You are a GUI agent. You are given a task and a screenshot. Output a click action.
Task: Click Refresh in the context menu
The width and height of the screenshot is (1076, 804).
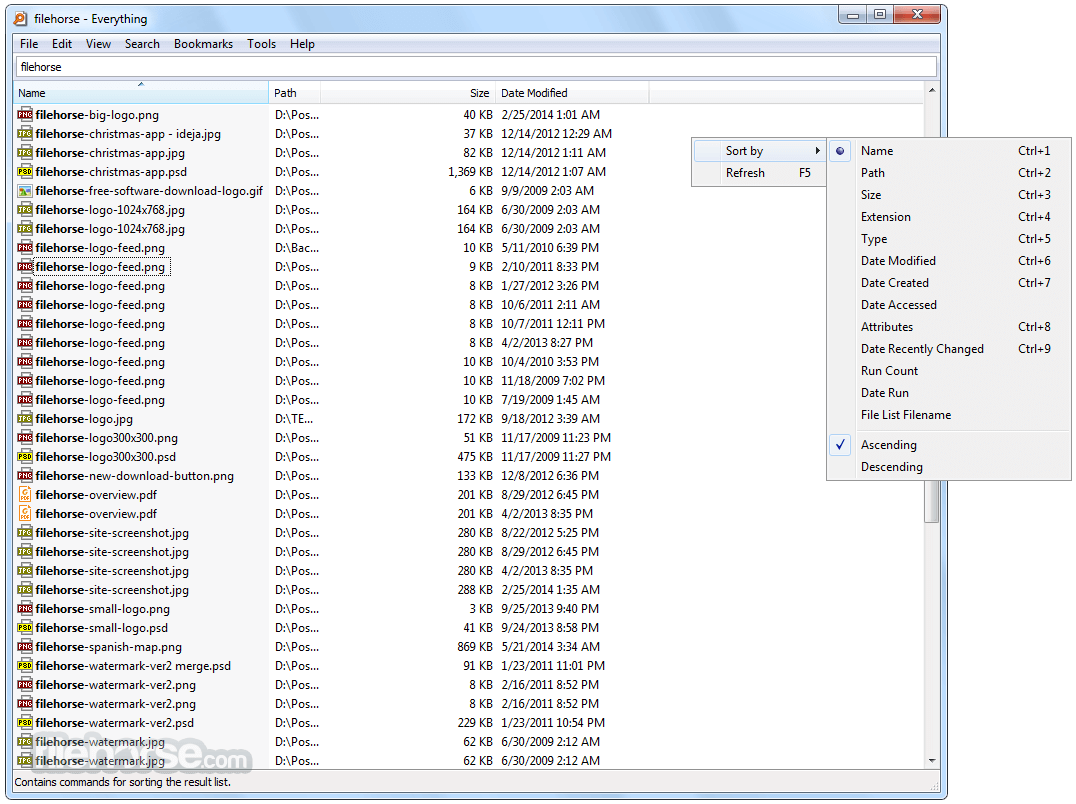pyautogui.click(x=759, y=173)
